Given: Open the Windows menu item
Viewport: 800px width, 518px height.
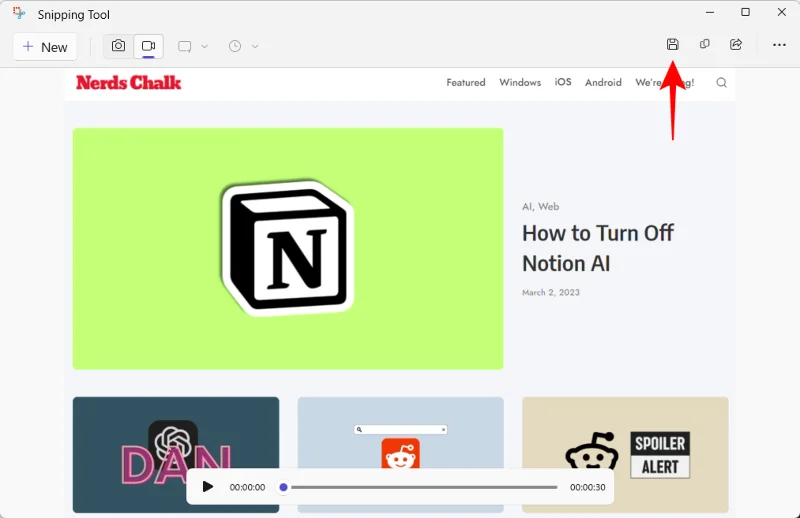Looking at the screenshot, I should [520, 83].
